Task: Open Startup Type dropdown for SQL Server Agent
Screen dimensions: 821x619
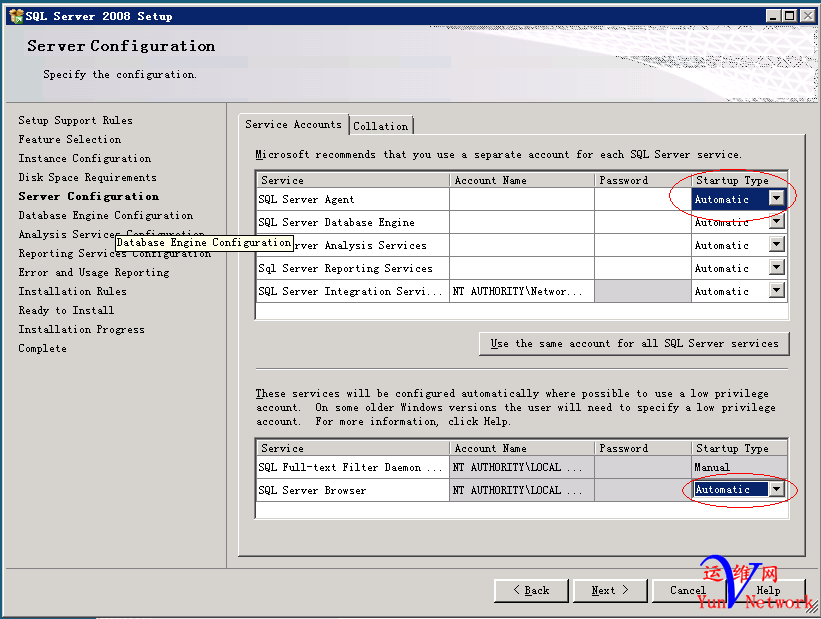Action: pyautogui.click(x=776, y=198)
